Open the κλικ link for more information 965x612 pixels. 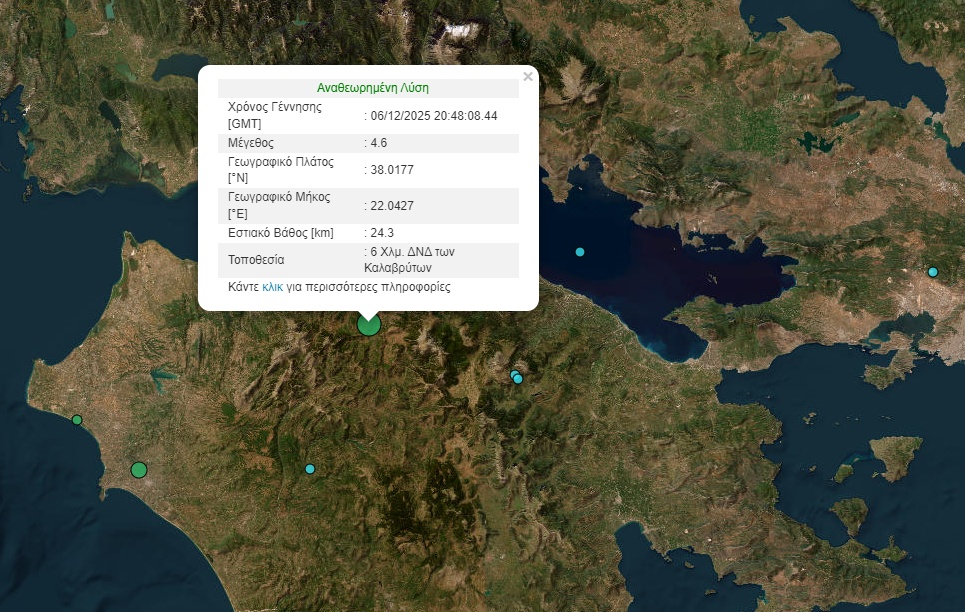[x=270, y=287]
